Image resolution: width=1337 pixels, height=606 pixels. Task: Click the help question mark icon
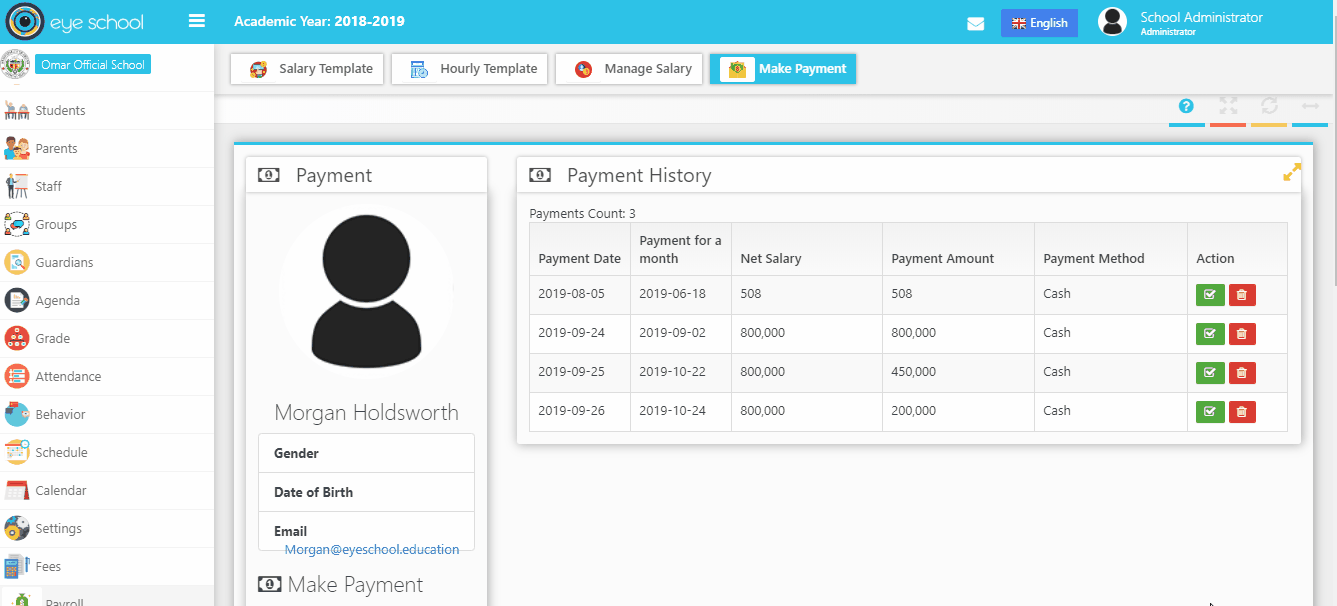1186,106
